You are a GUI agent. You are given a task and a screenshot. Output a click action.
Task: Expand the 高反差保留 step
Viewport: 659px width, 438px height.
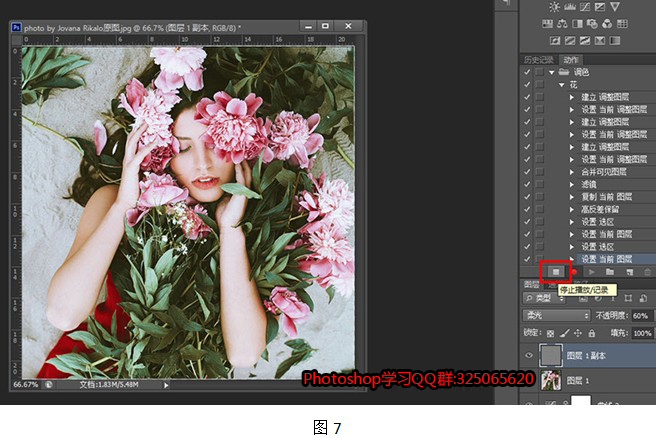pos(572,209)
